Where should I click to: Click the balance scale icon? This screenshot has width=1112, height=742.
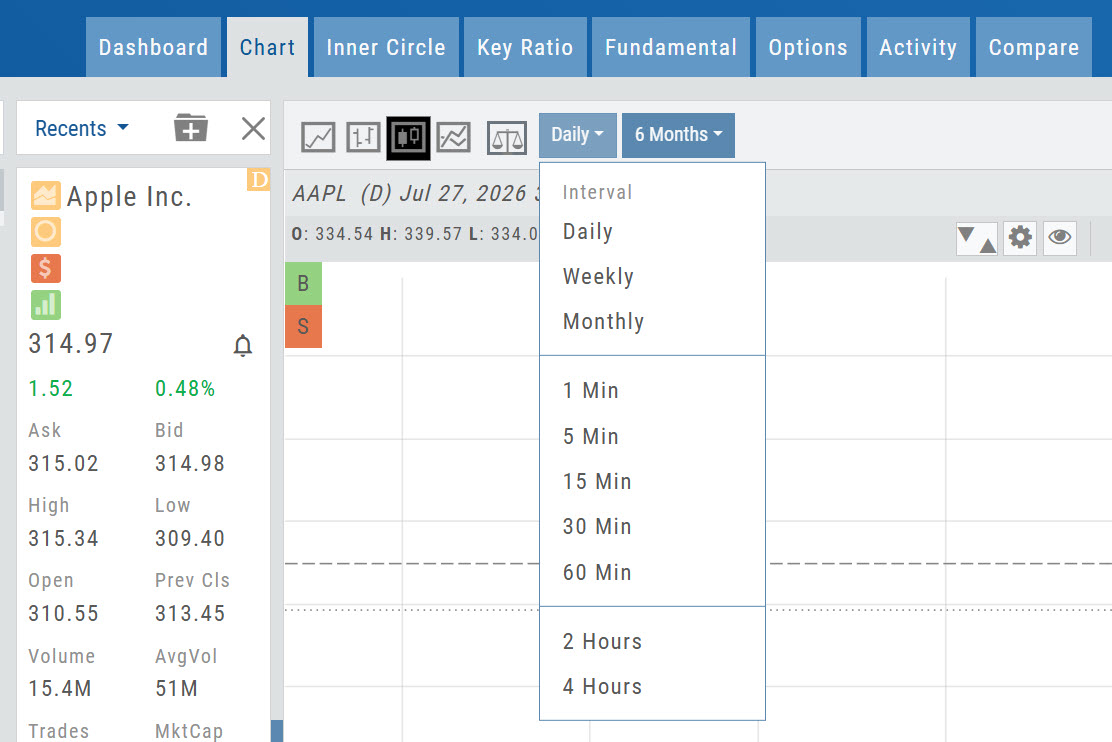pos(507,138)
